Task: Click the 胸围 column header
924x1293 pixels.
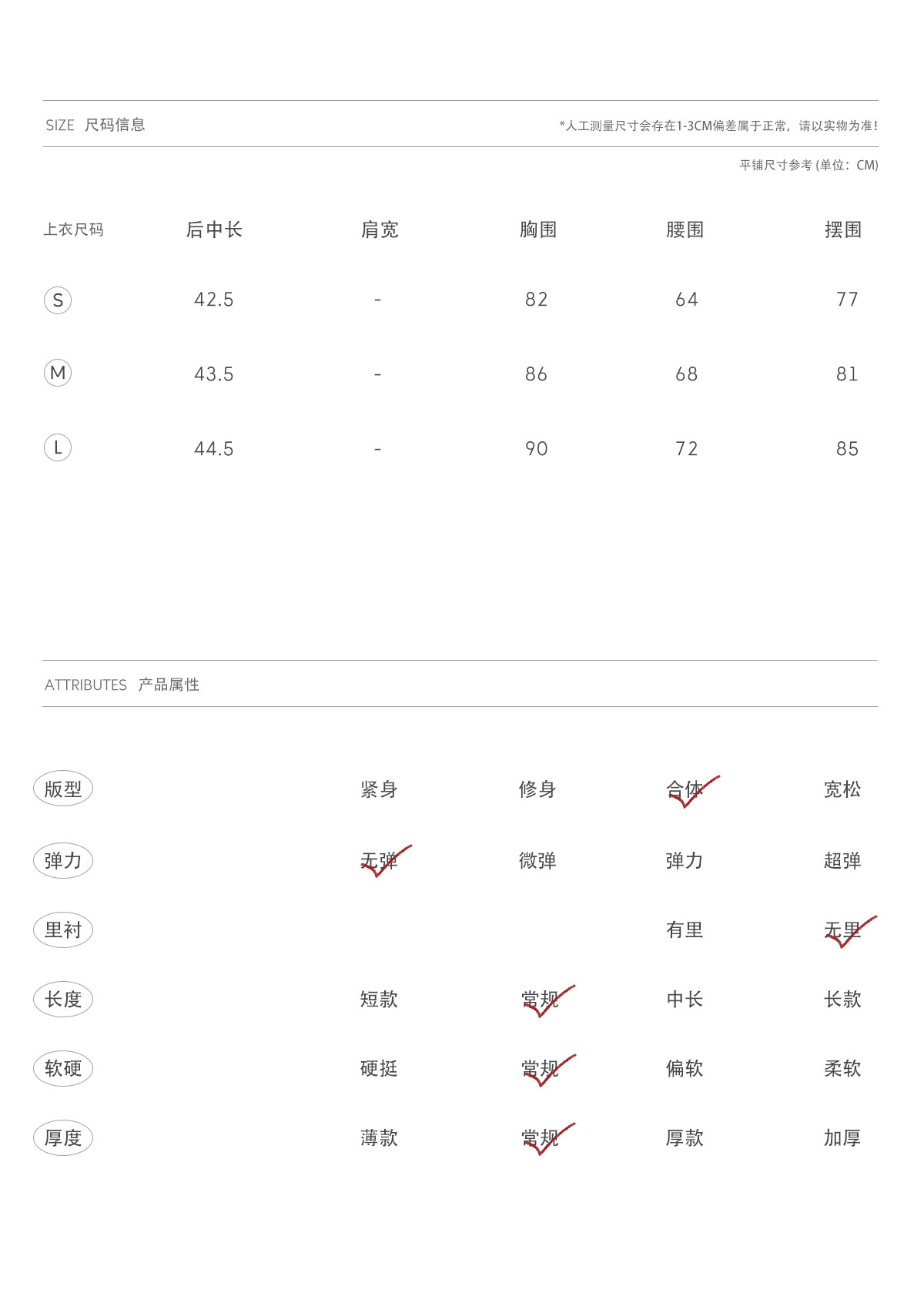Action: [538, 229]
